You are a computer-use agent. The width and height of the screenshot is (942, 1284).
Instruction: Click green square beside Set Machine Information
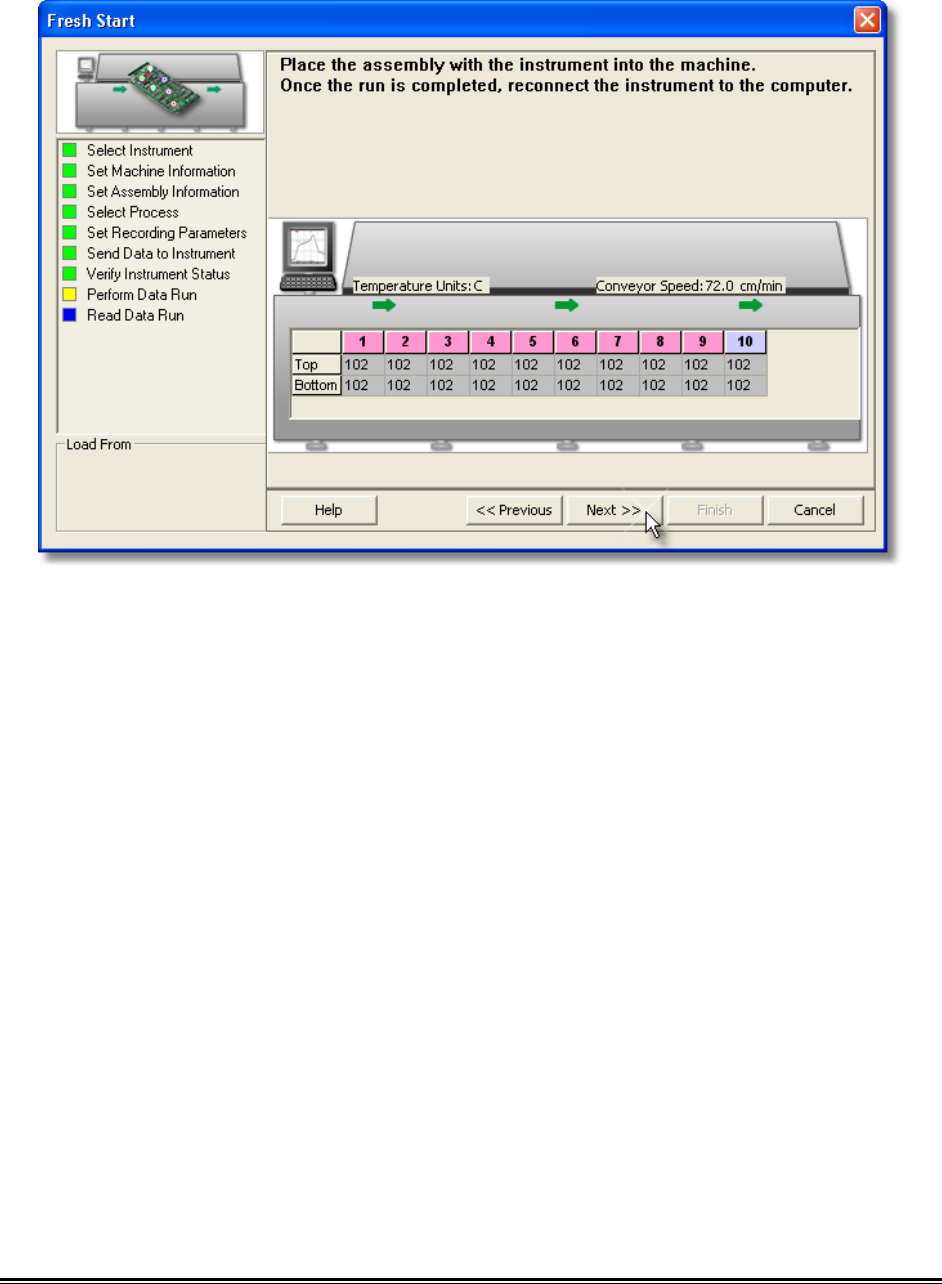click(69, 171)
